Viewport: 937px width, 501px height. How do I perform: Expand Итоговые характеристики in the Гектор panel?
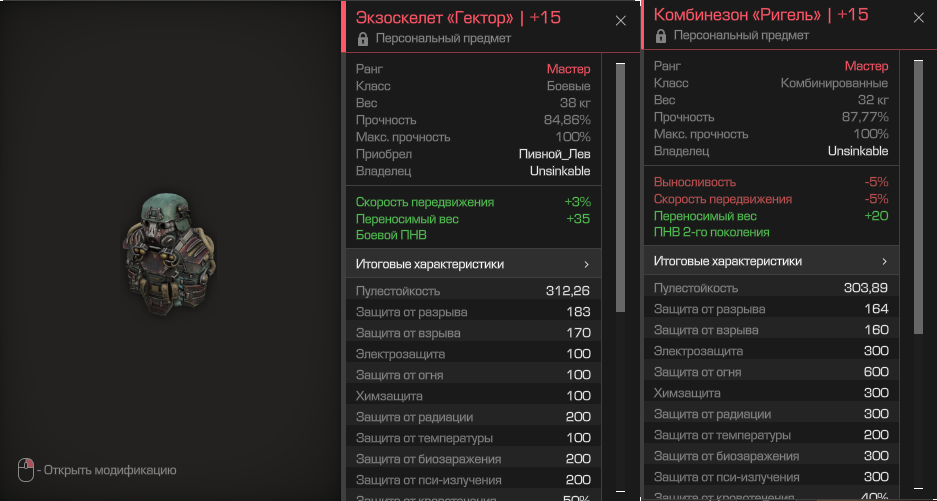click(x=472, y=264)
